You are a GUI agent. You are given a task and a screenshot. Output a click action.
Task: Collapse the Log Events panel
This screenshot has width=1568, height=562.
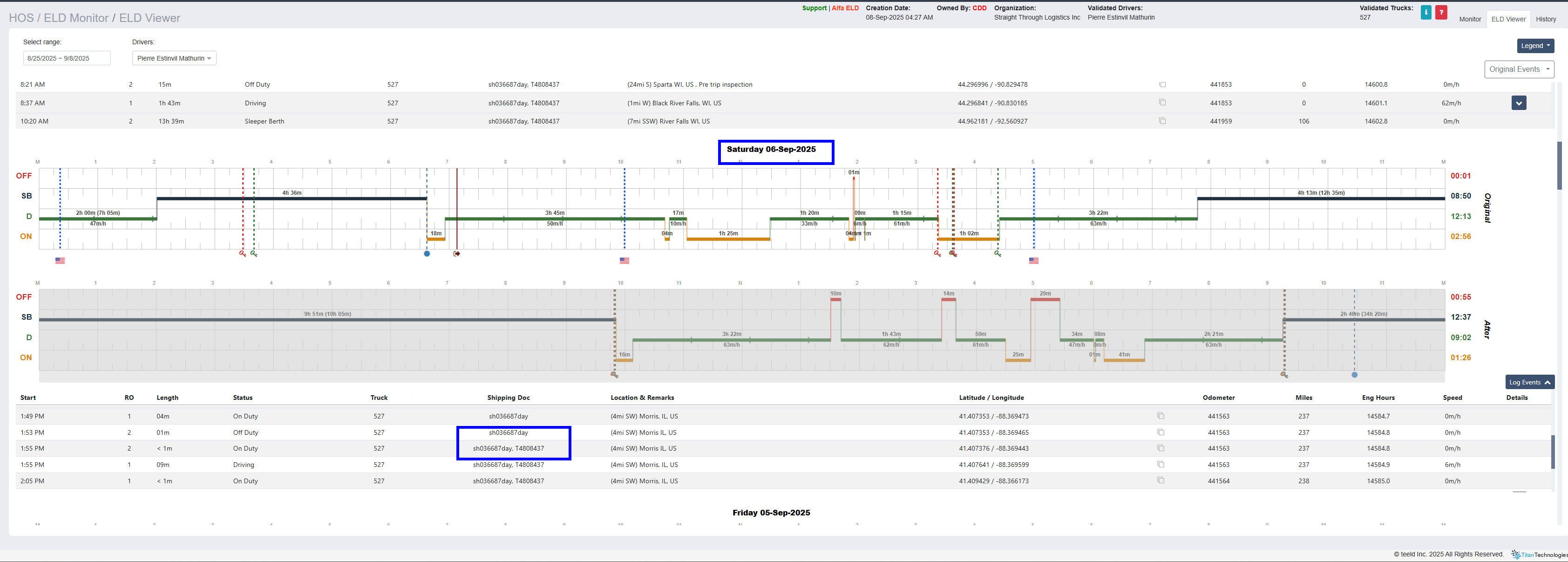(1530, 383)
